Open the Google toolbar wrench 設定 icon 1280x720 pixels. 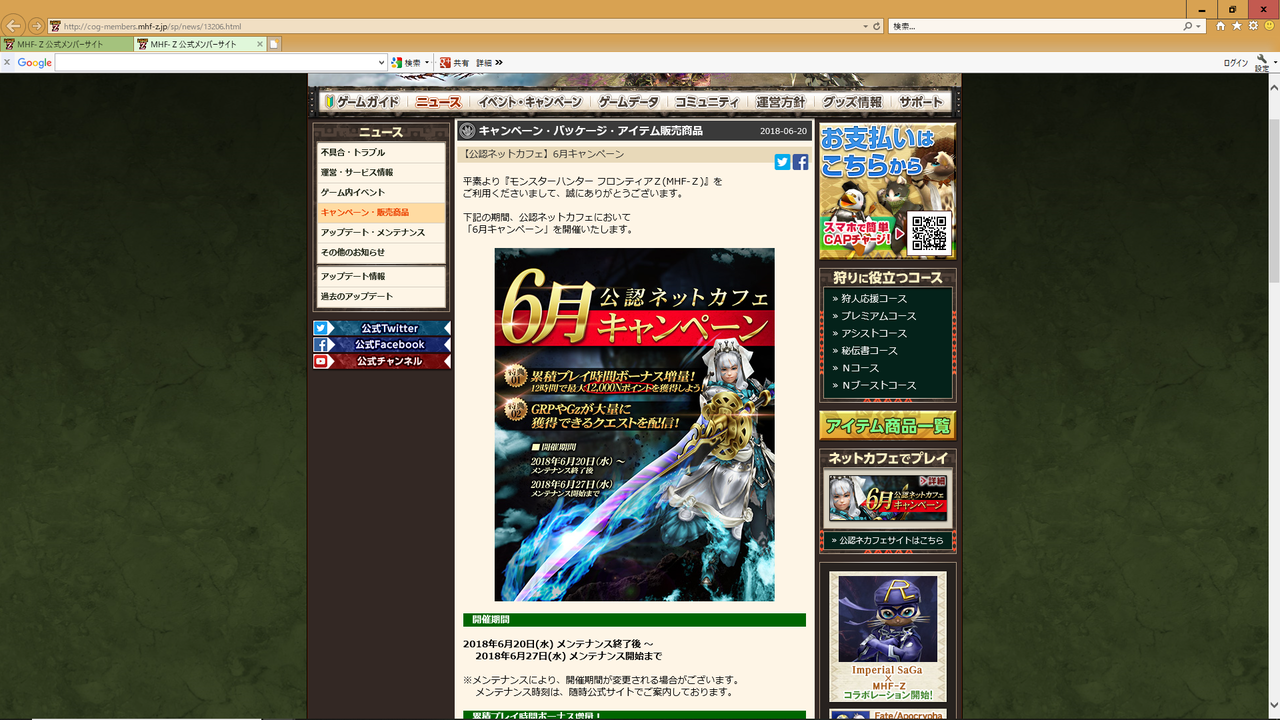(1262, 63)
